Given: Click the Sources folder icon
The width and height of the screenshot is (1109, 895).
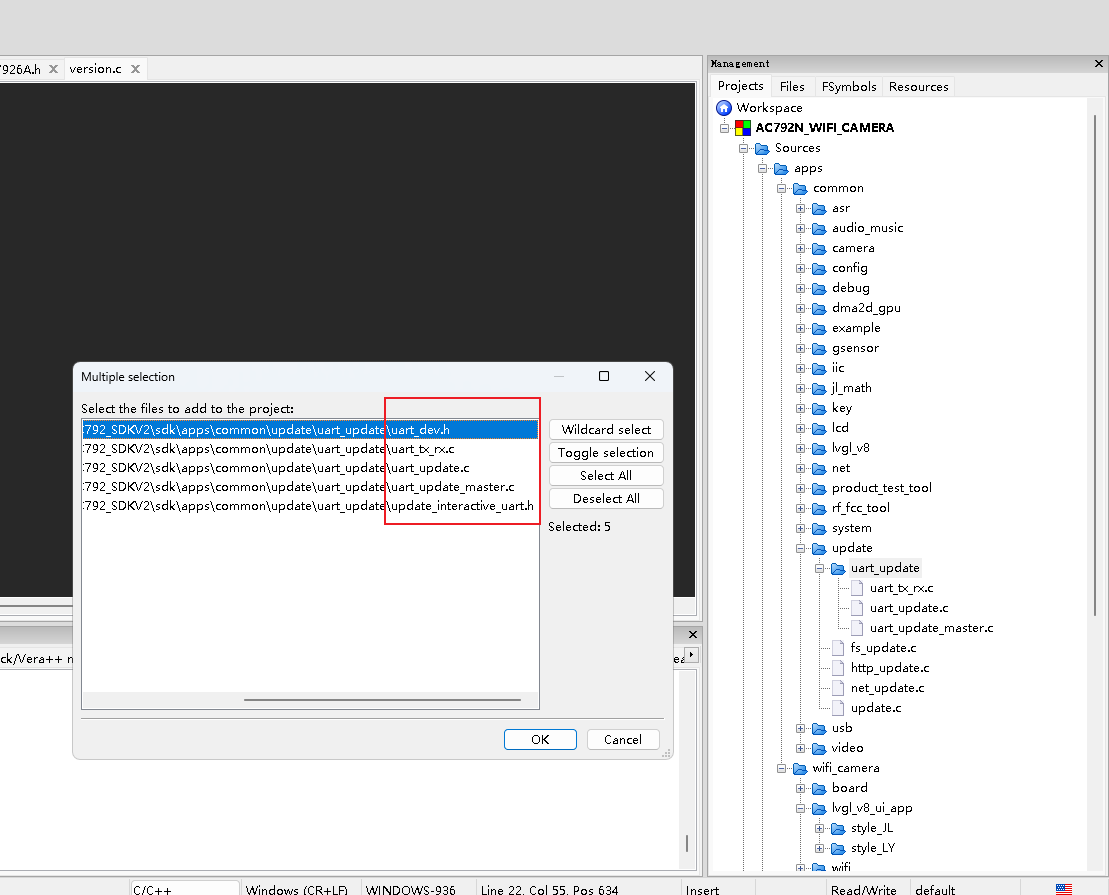Looking at the screenshot, I should [762, 148].
